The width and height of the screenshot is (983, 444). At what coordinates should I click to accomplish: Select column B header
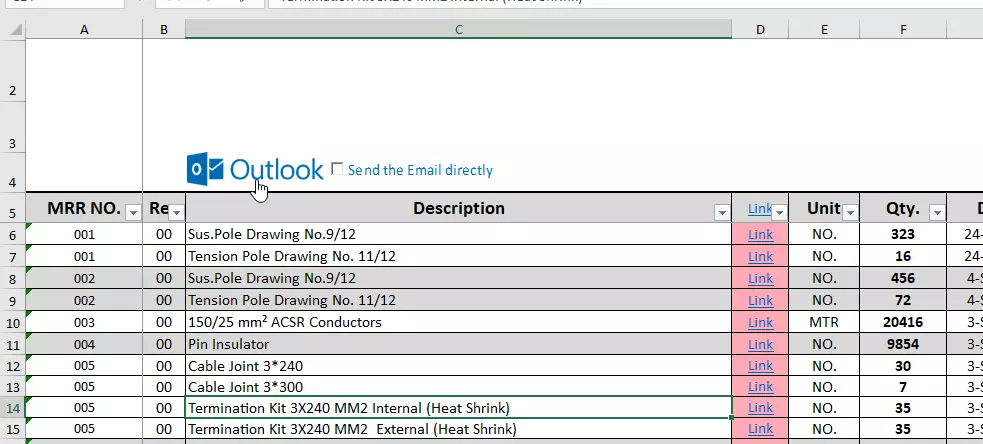[x=164, y=29]
